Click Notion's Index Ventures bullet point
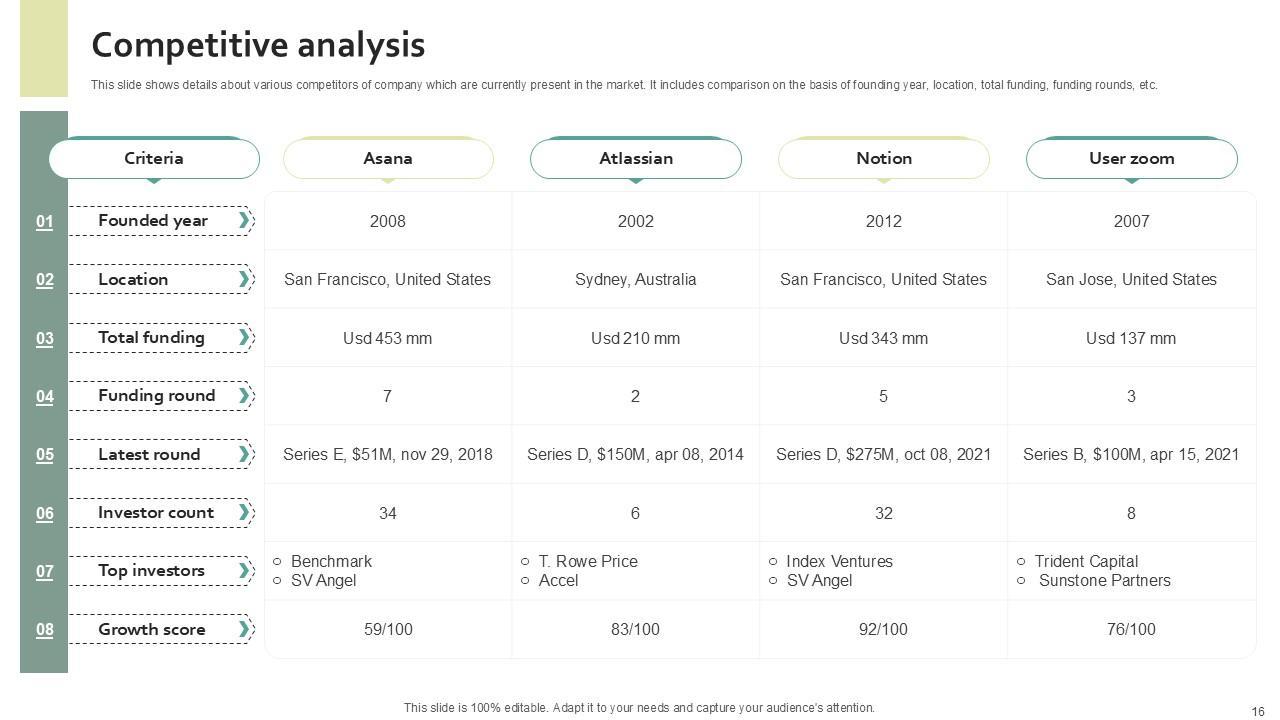Screen dimensions: 1280x720 pyautogui.click(x=838, y=561)
